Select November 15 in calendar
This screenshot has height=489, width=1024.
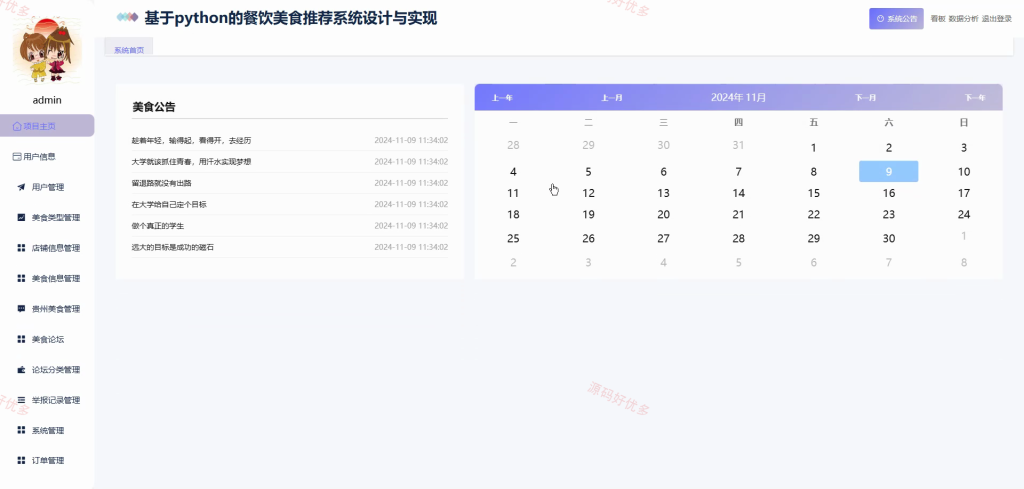814,193
